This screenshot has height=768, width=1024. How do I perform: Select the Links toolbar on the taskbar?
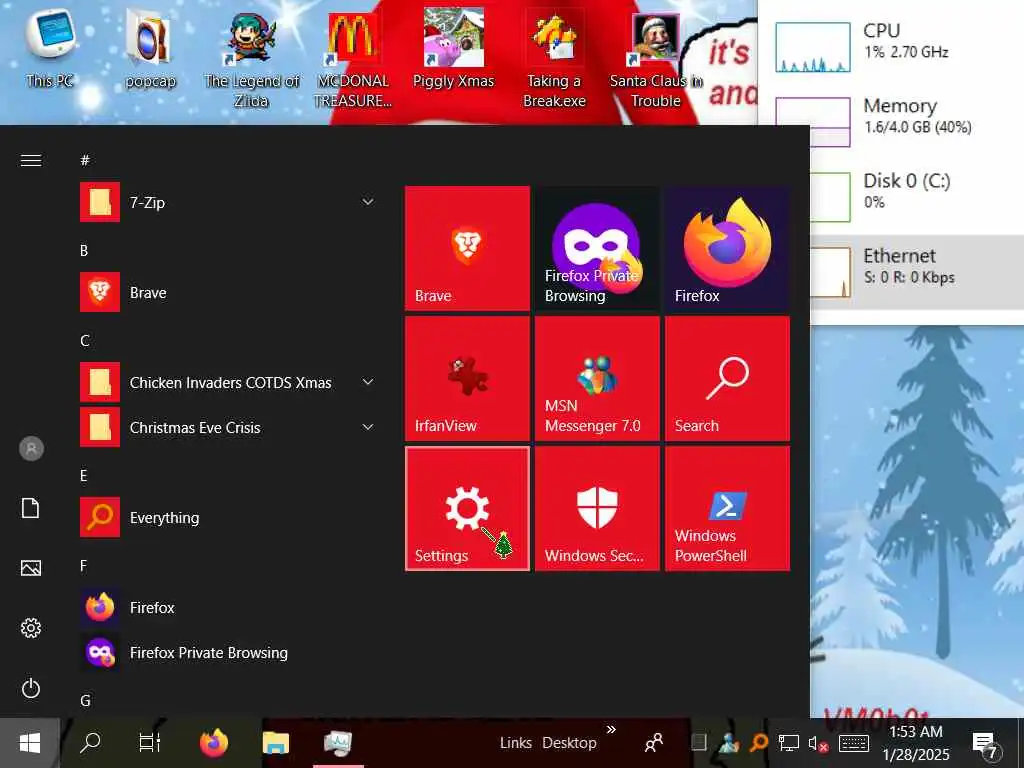[516, 743]
